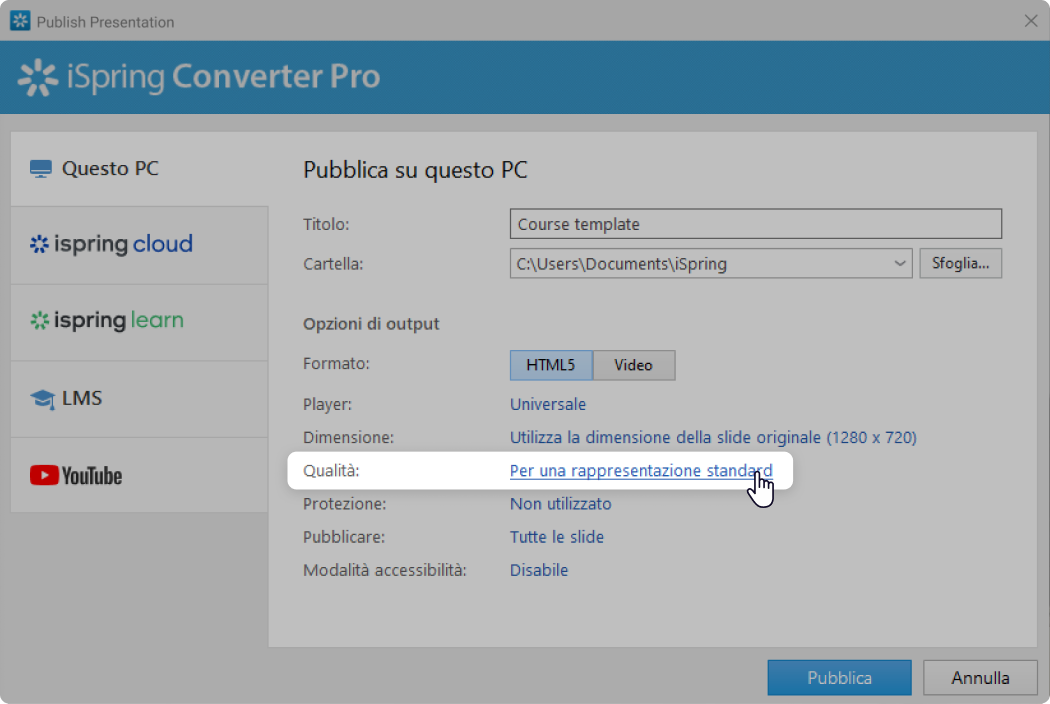Click the Titolo text field
Image resolution: width=1050 pixels, height=704 pixels.
click(755, 224)
